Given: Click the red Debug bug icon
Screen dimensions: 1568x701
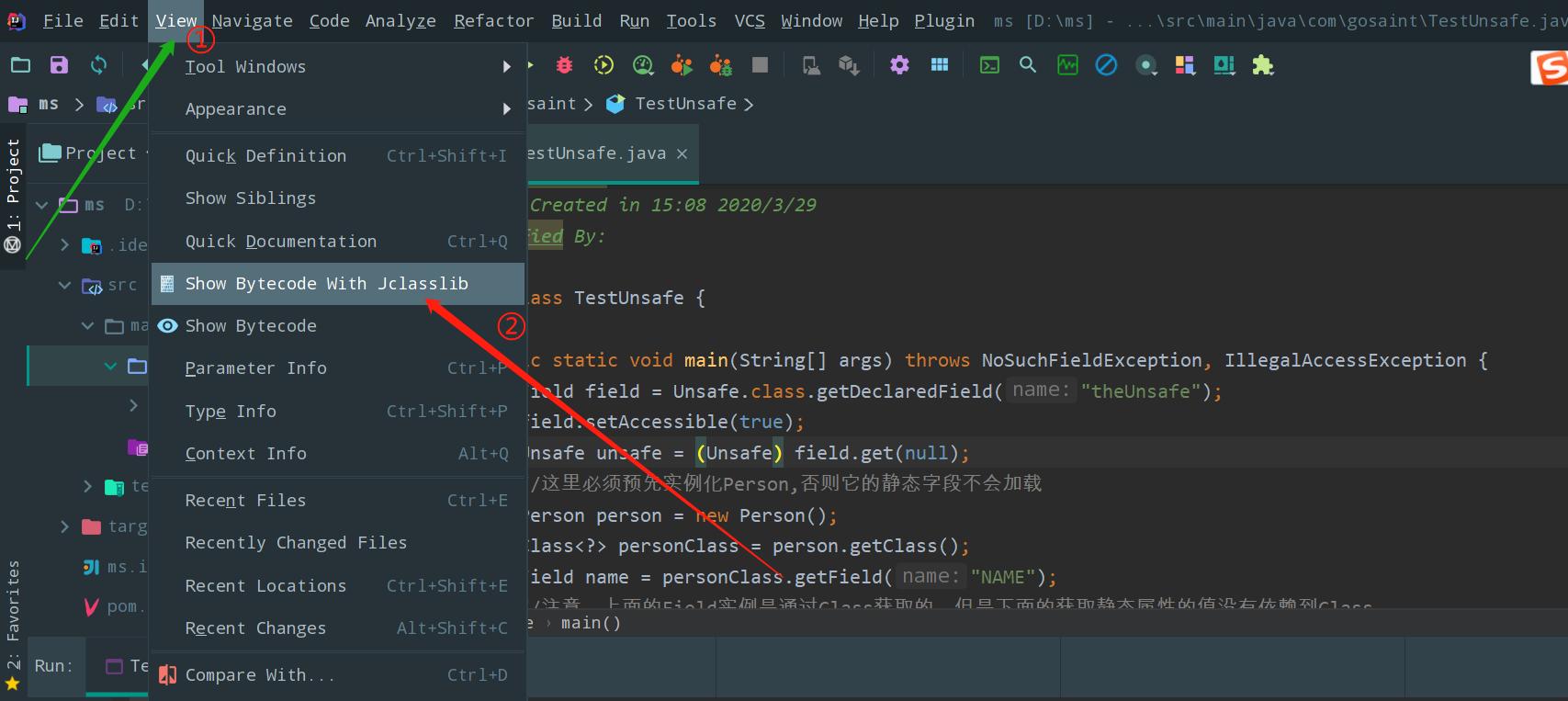Looking at the screenshot, I should [564, 65].
